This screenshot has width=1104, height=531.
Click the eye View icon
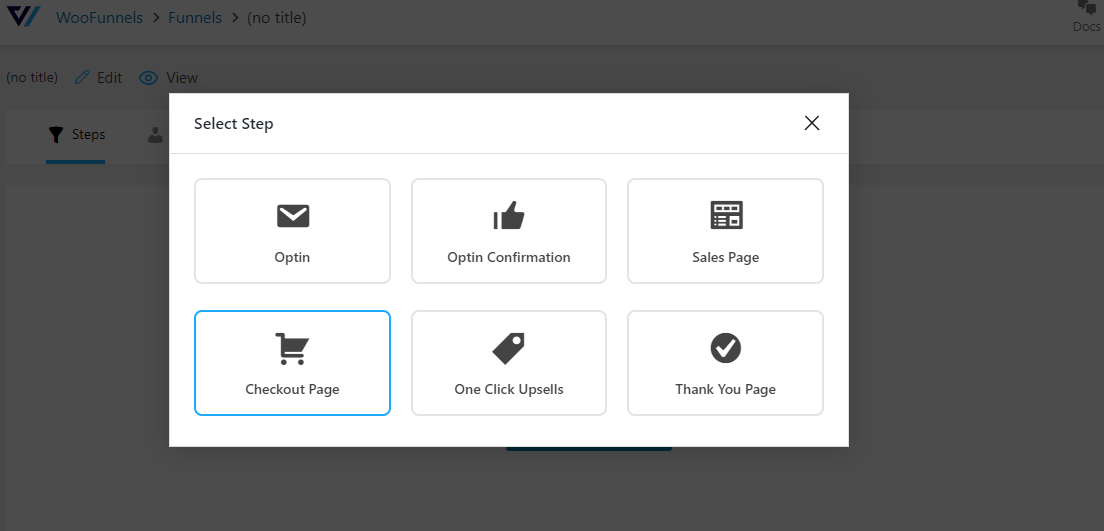pos(149,78)
